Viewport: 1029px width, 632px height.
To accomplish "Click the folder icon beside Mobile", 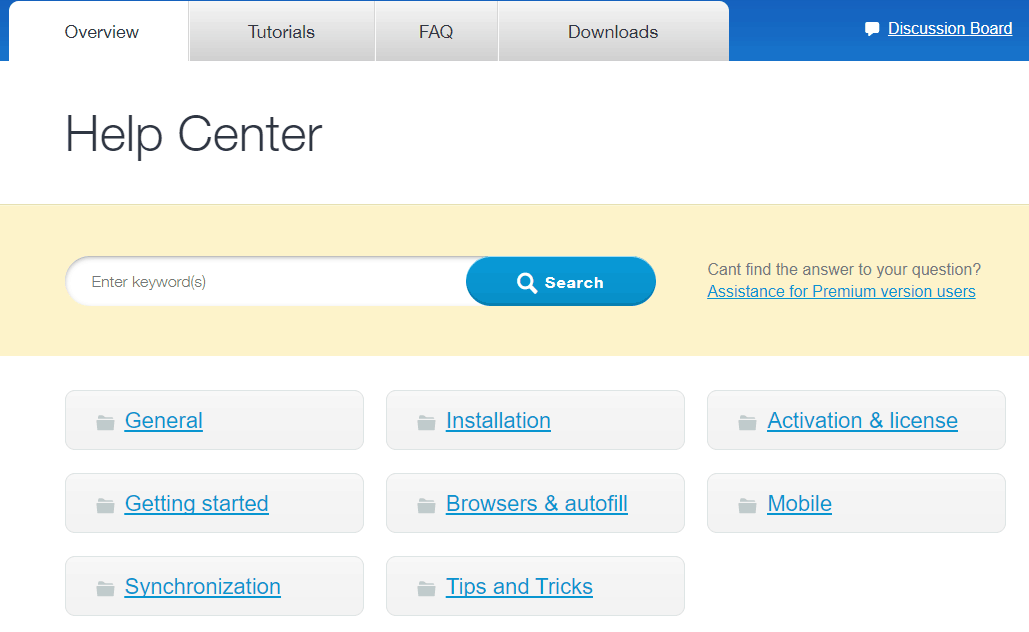I will (x=747, y=504).
